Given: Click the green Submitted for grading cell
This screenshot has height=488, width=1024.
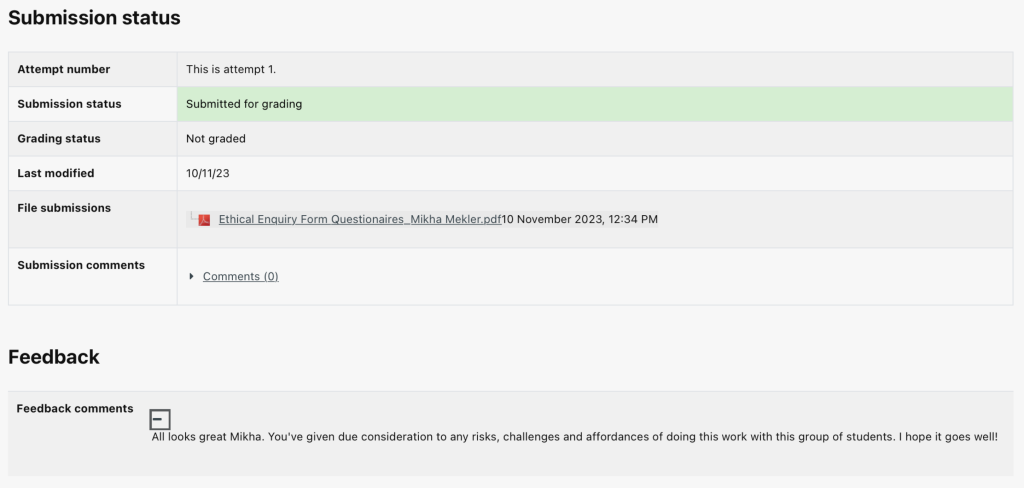Looking at the screenshot, I should coord(594,104).
